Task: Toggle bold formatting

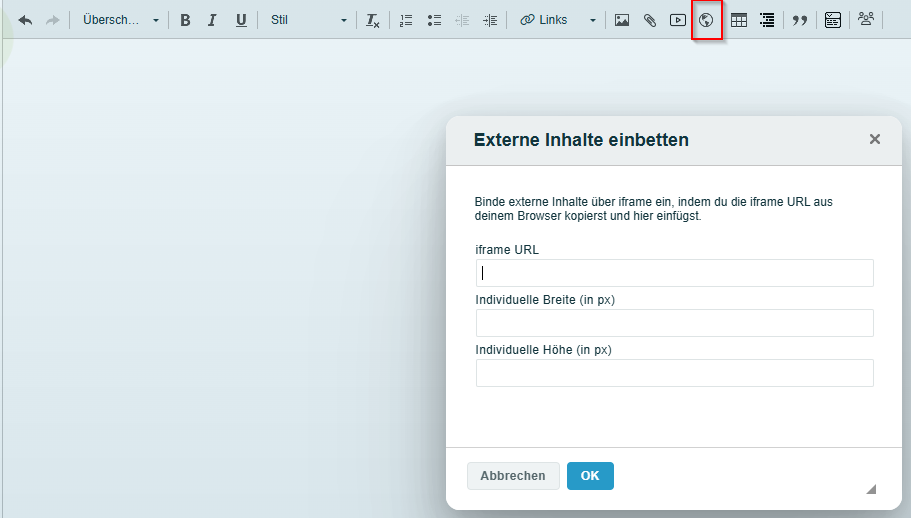Action: 185,20
